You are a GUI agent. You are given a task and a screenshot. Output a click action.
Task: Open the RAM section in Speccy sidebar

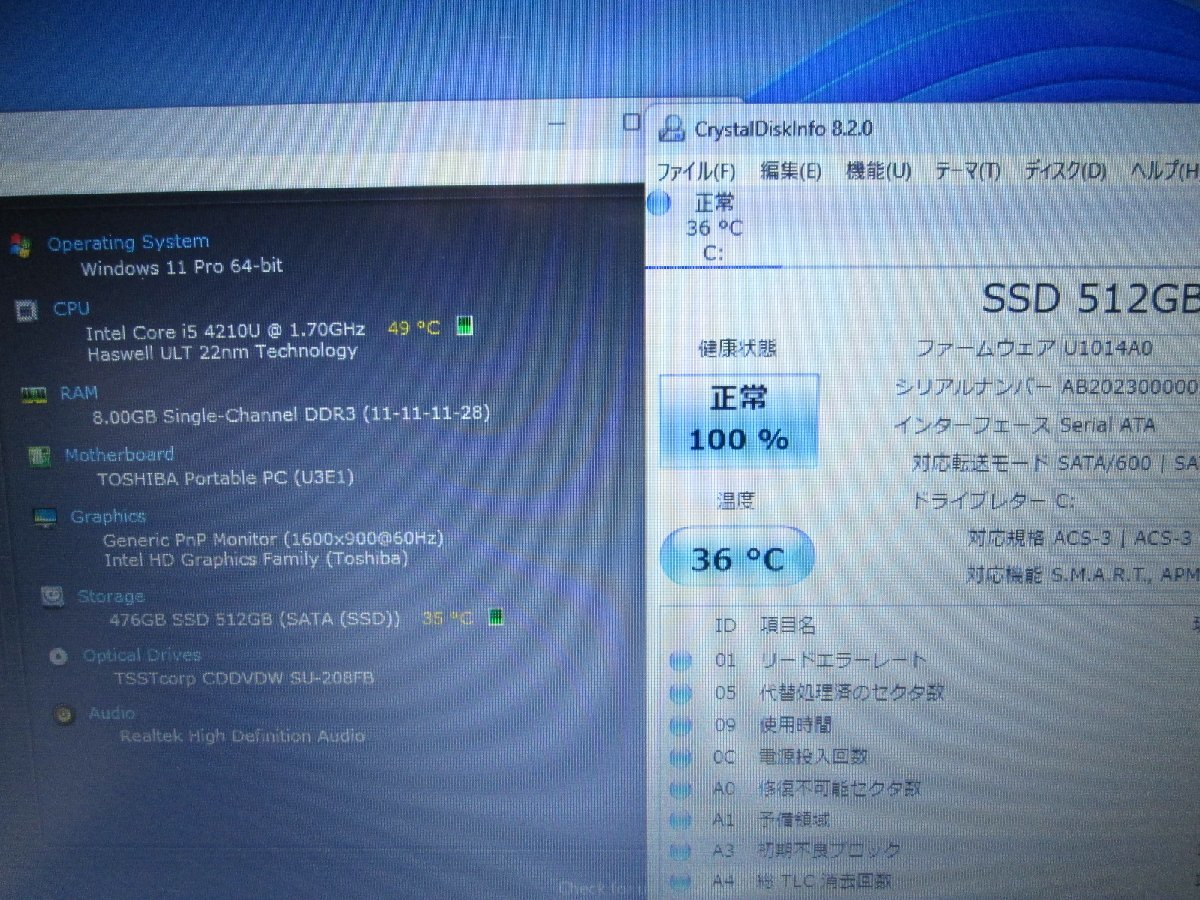coord(33,393)
